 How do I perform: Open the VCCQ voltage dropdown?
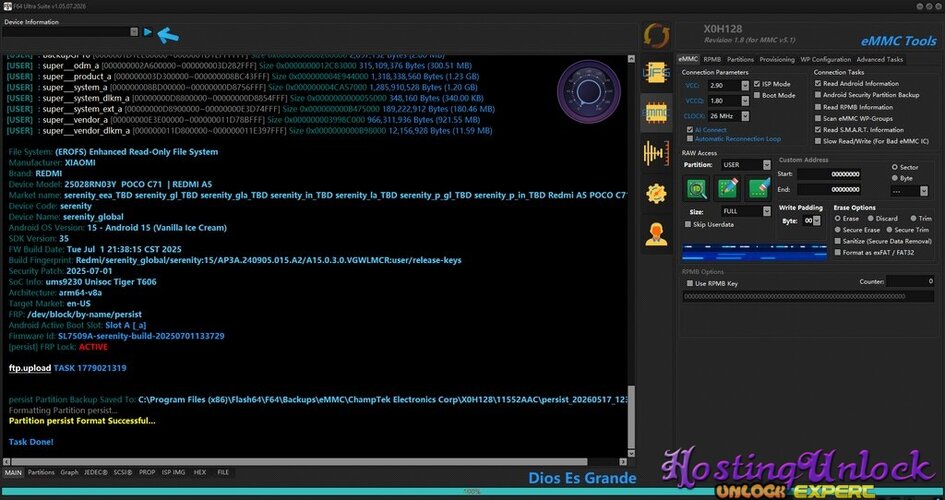coord(745,101)
